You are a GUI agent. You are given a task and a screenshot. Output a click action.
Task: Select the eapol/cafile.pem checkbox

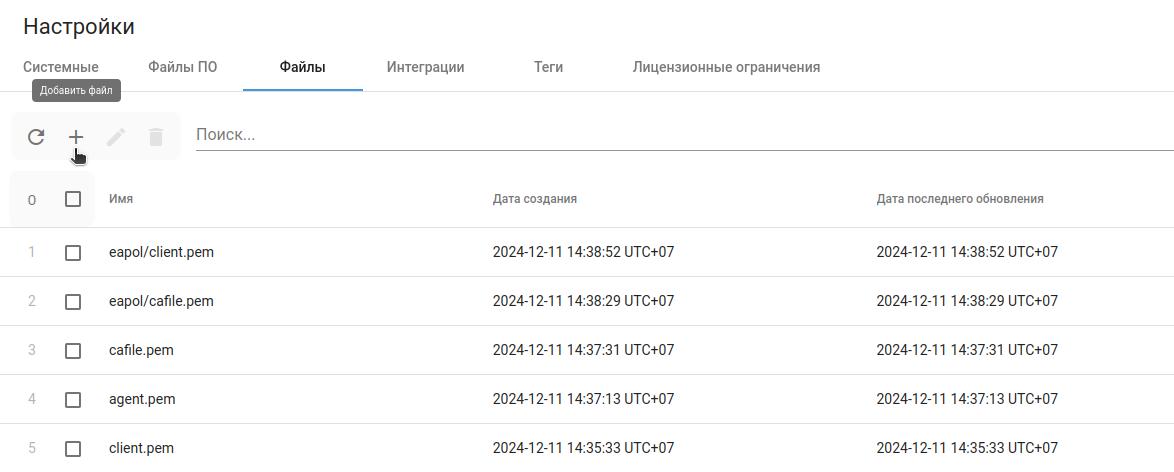click(x=73, y=302)
